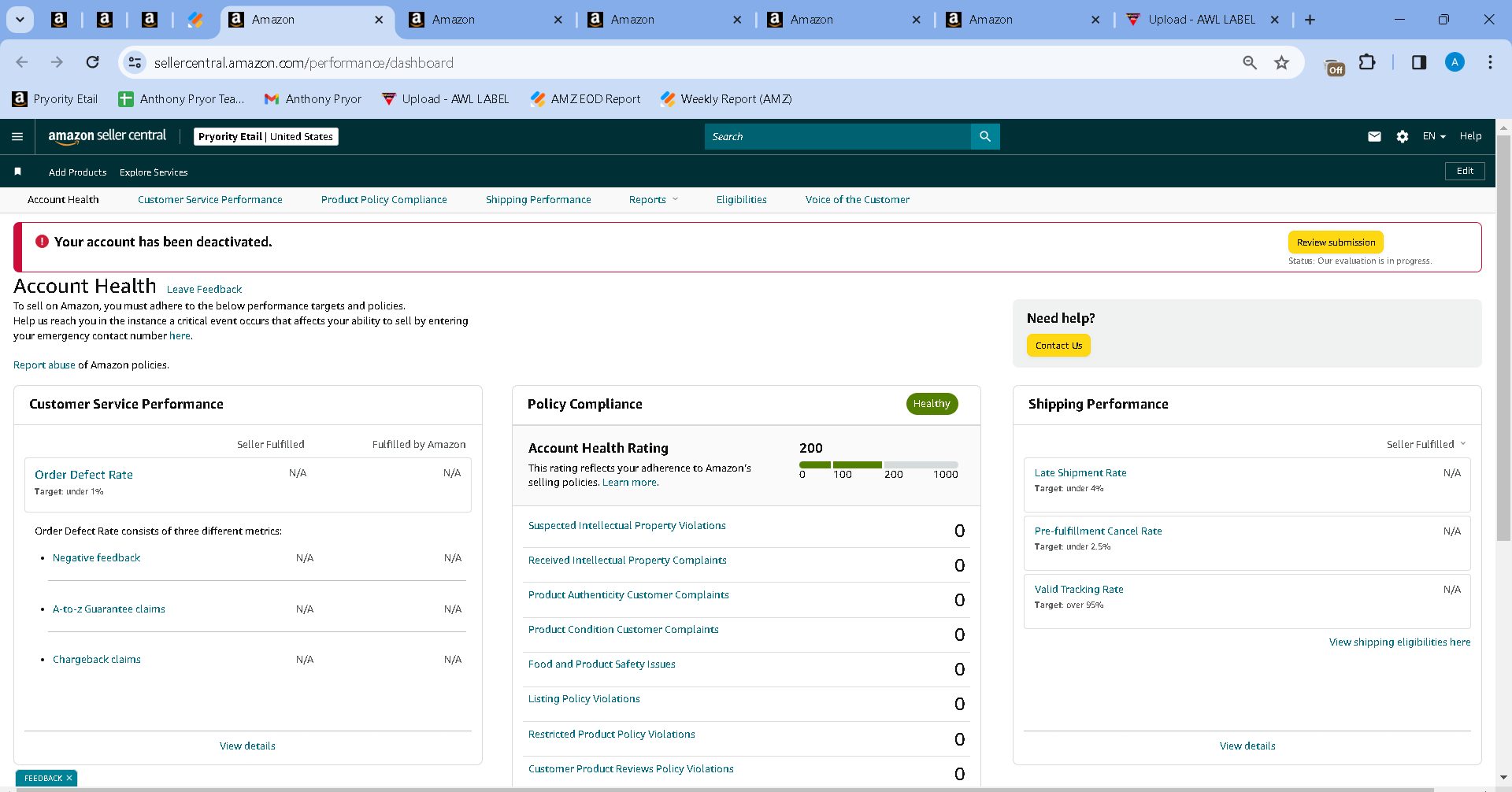Click the search magnifier button in Seller Central
Screen dimensions: 1512x792
click(985, 136)
